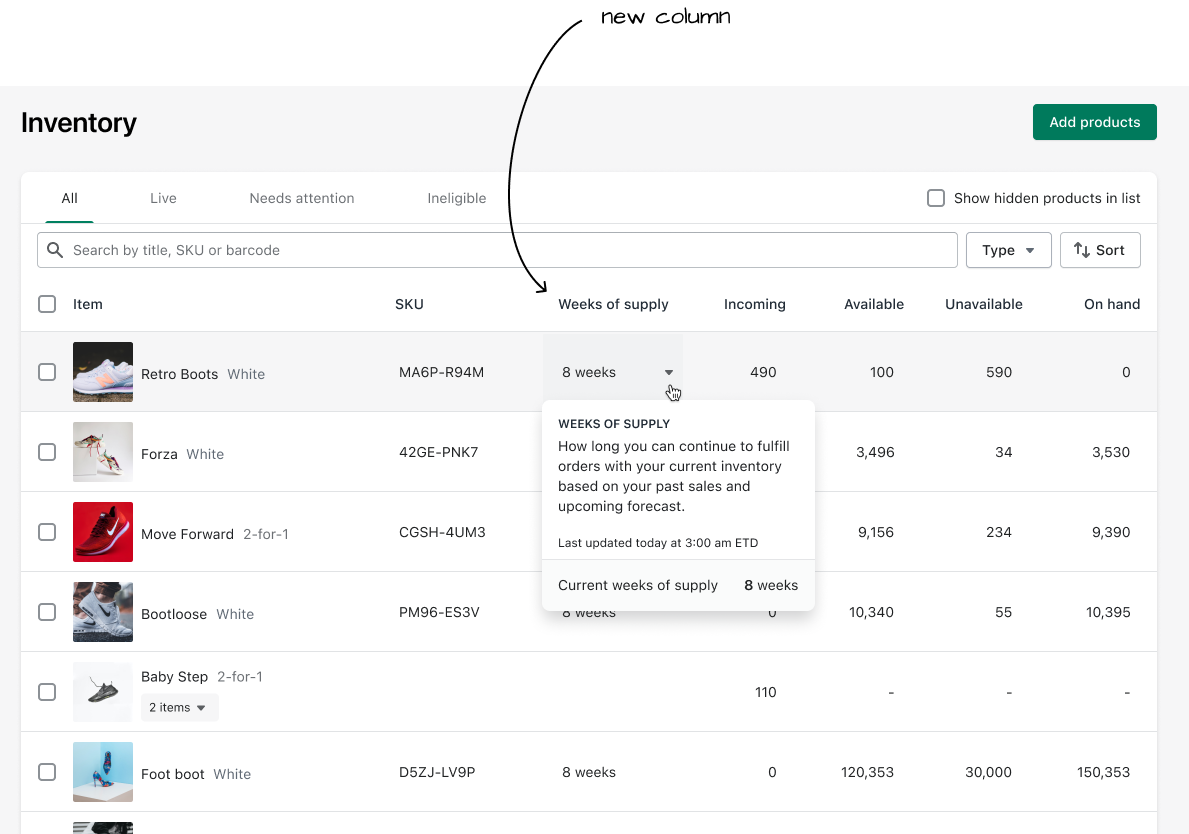Check the Retro Boots row checkbox

pos(47,372)
